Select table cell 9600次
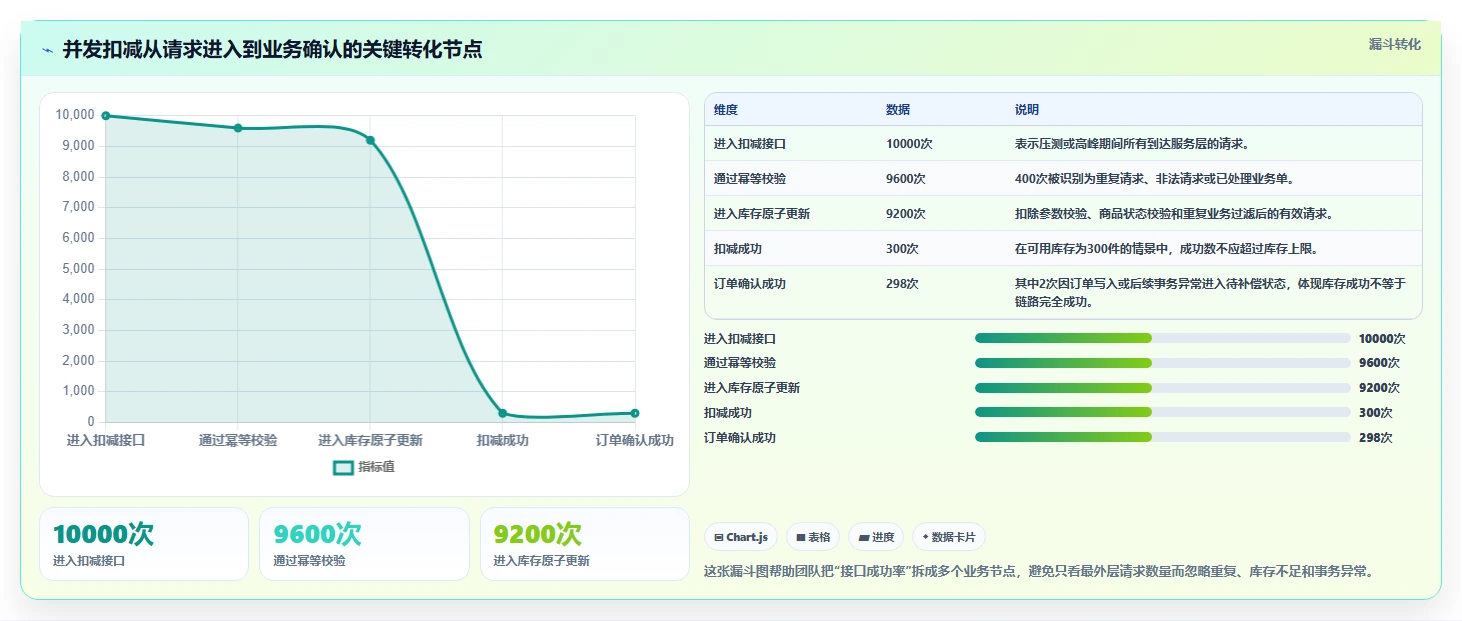 click(x=906, y=179)
